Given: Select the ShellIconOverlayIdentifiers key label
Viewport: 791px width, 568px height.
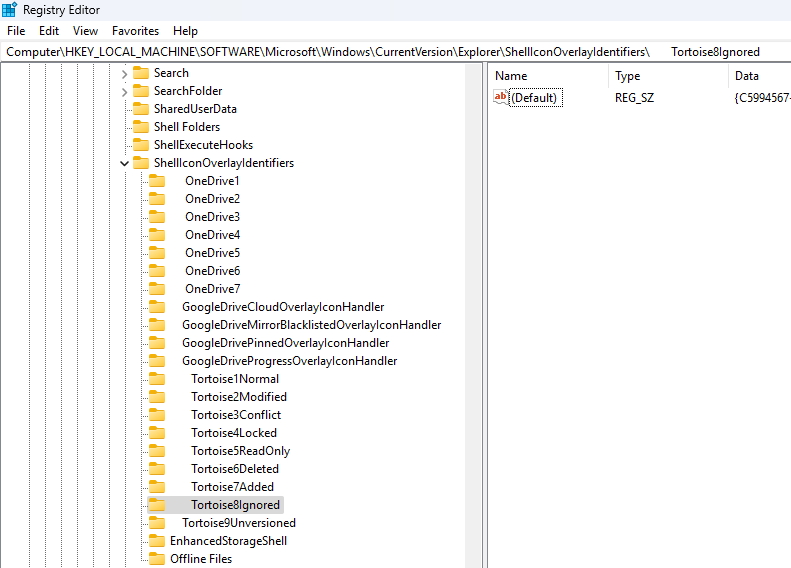Looking at the screenshot, I should pos(223,163).
